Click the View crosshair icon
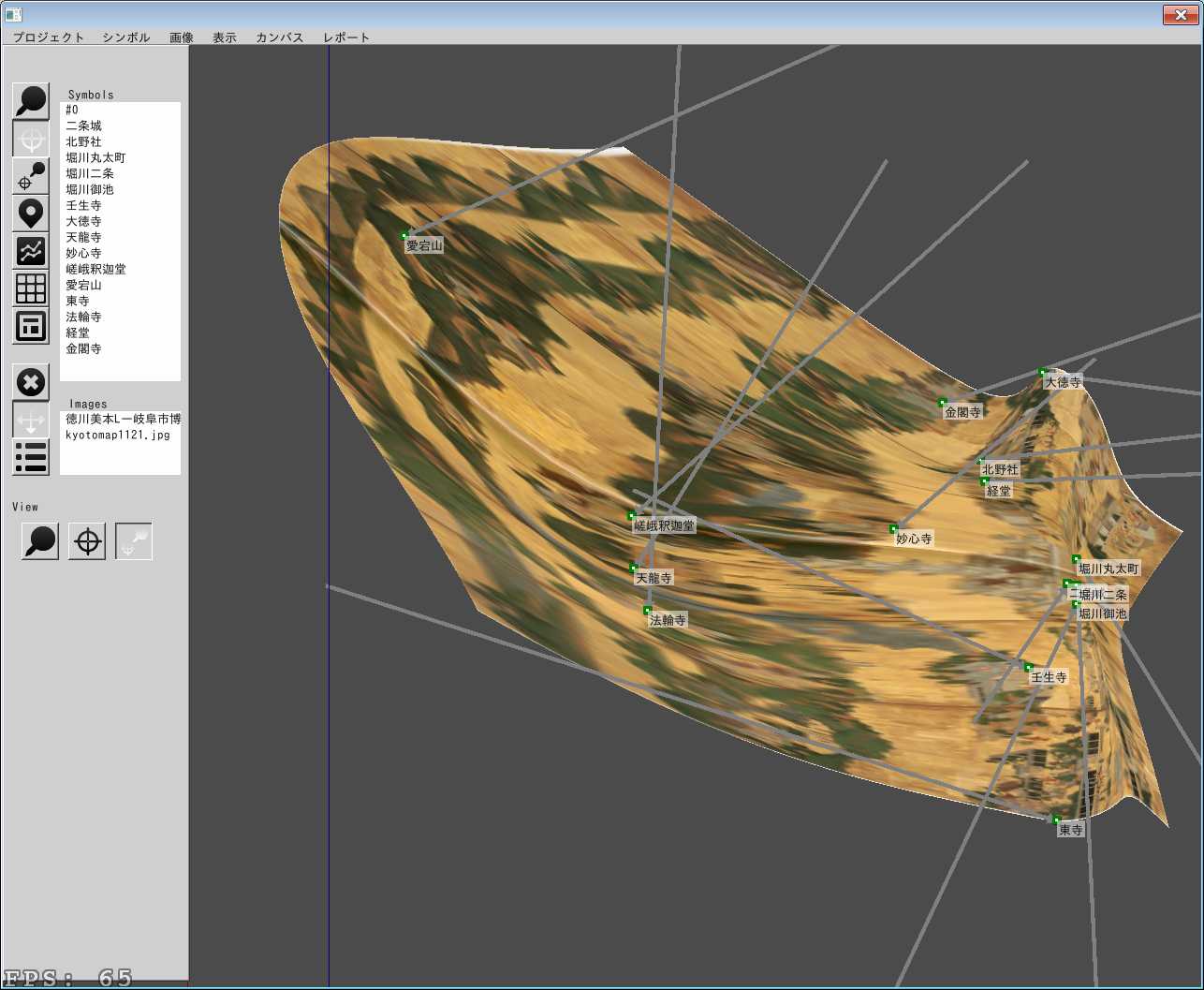Image resolution: width=1204 pixels, height=990 pixels. (x=87, y=541)
